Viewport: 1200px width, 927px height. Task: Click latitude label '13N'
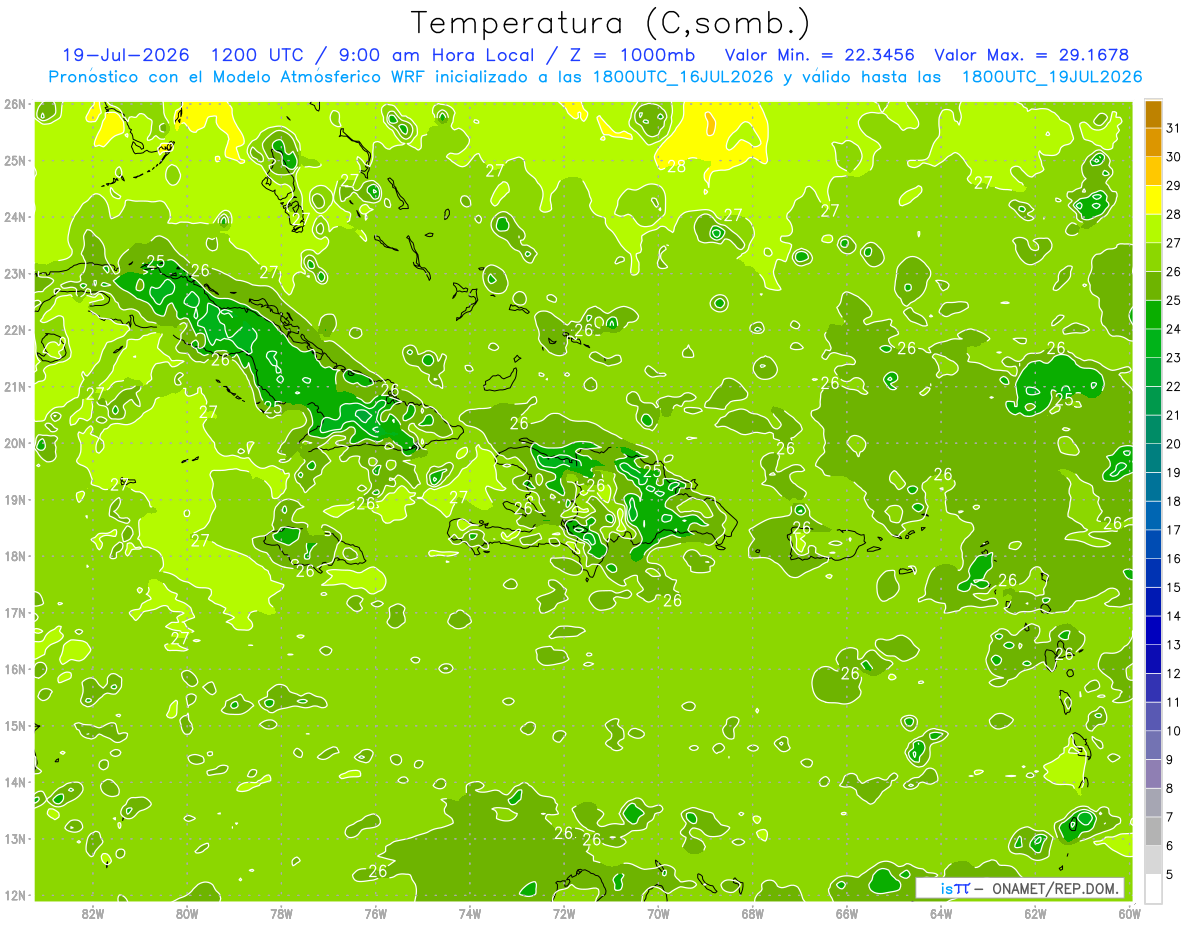(x=15, y=838)
